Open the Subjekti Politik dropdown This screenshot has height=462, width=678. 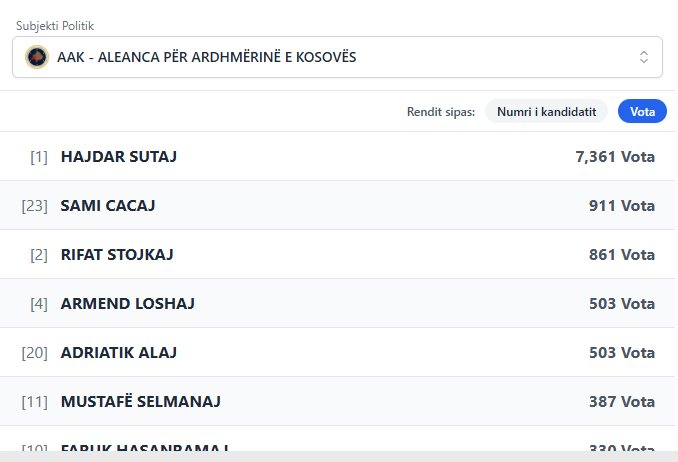[x=337, y=57]
